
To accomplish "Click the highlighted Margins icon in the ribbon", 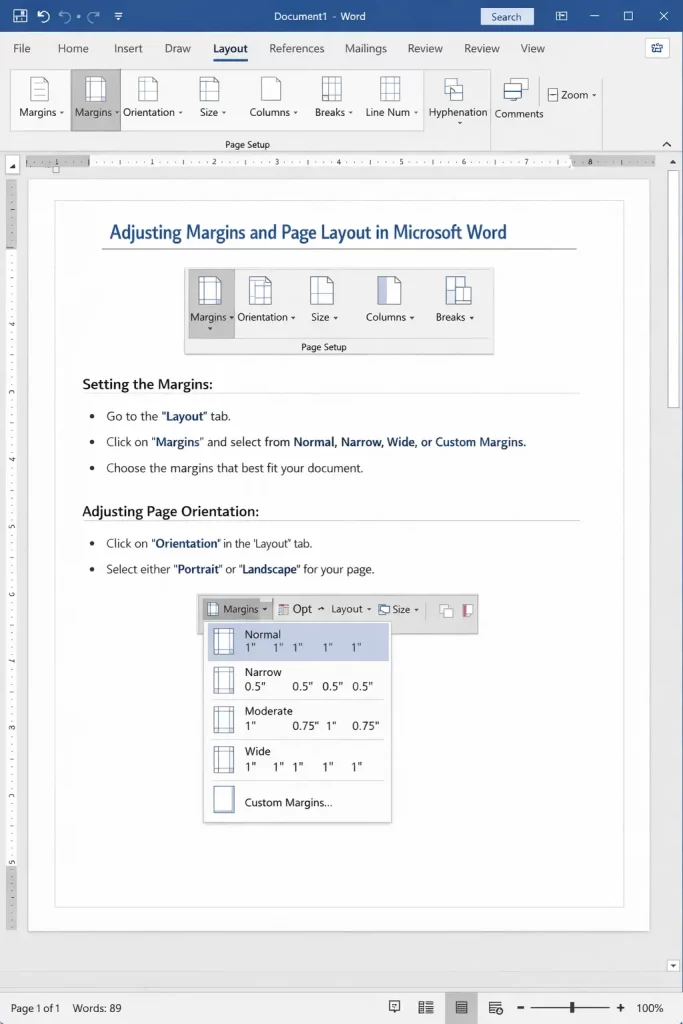I will [95, 89].
